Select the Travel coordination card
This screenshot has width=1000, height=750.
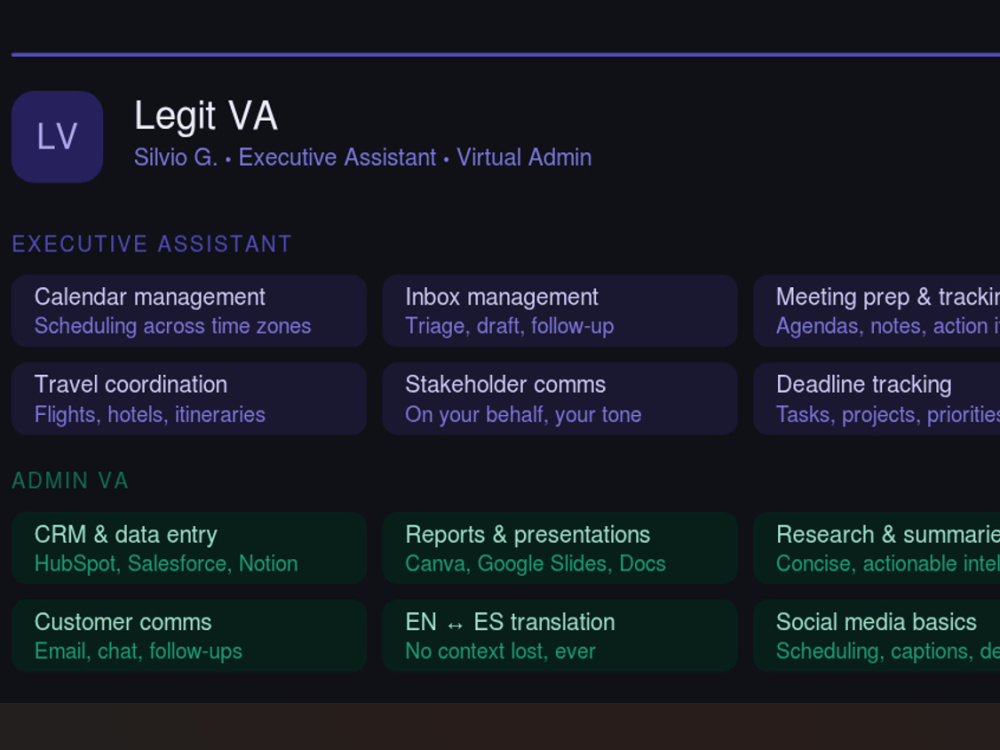pyautogui.click(x=189, y=399)
